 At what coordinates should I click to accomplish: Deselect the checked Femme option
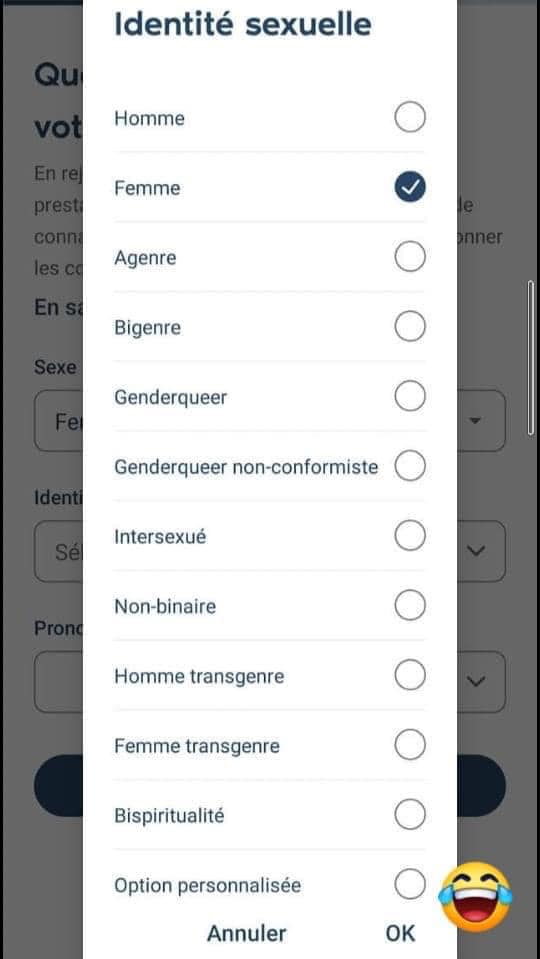point(410,187)
